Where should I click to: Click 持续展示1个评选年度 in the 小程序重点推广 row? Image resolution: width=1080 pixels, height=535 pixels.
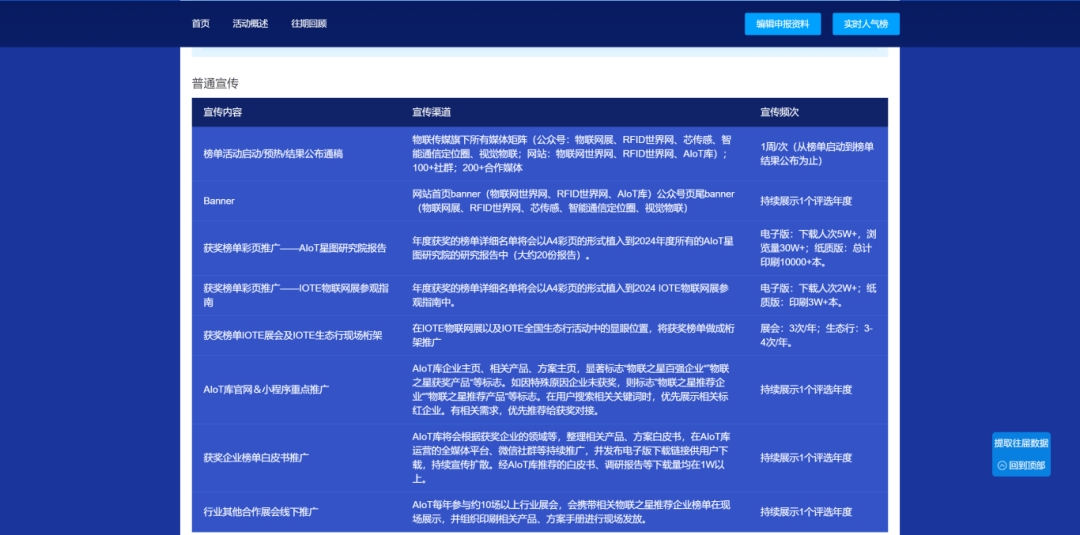point(807,389)
